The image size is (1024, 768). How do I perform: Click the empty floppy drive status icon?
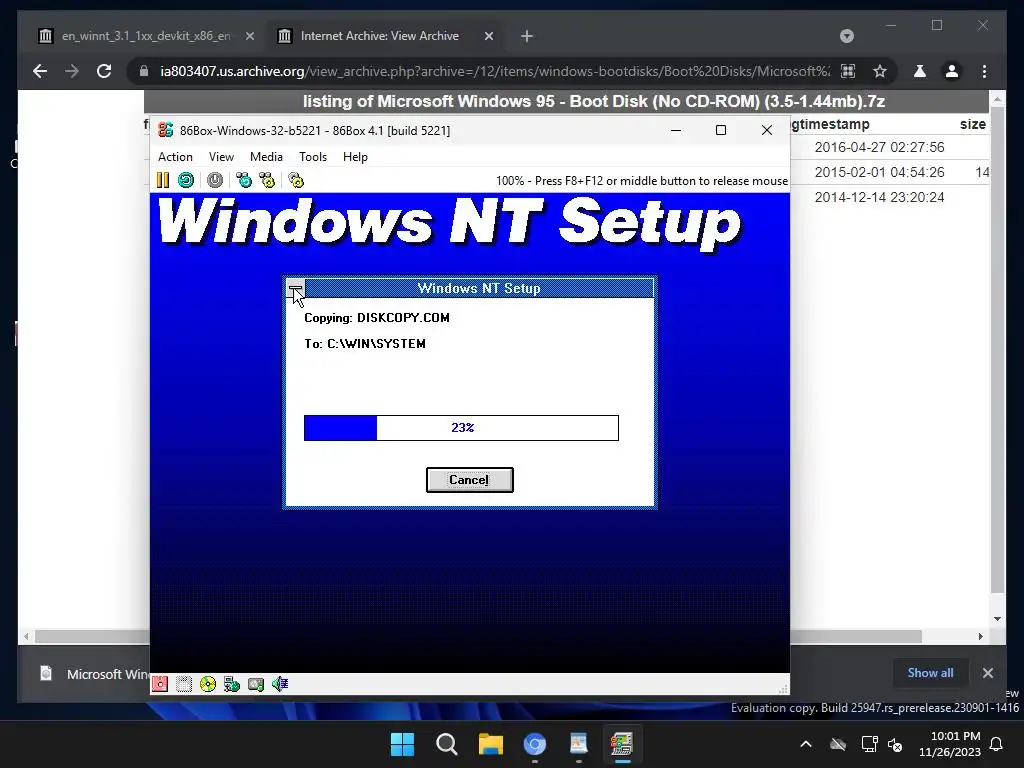(184, 684)
